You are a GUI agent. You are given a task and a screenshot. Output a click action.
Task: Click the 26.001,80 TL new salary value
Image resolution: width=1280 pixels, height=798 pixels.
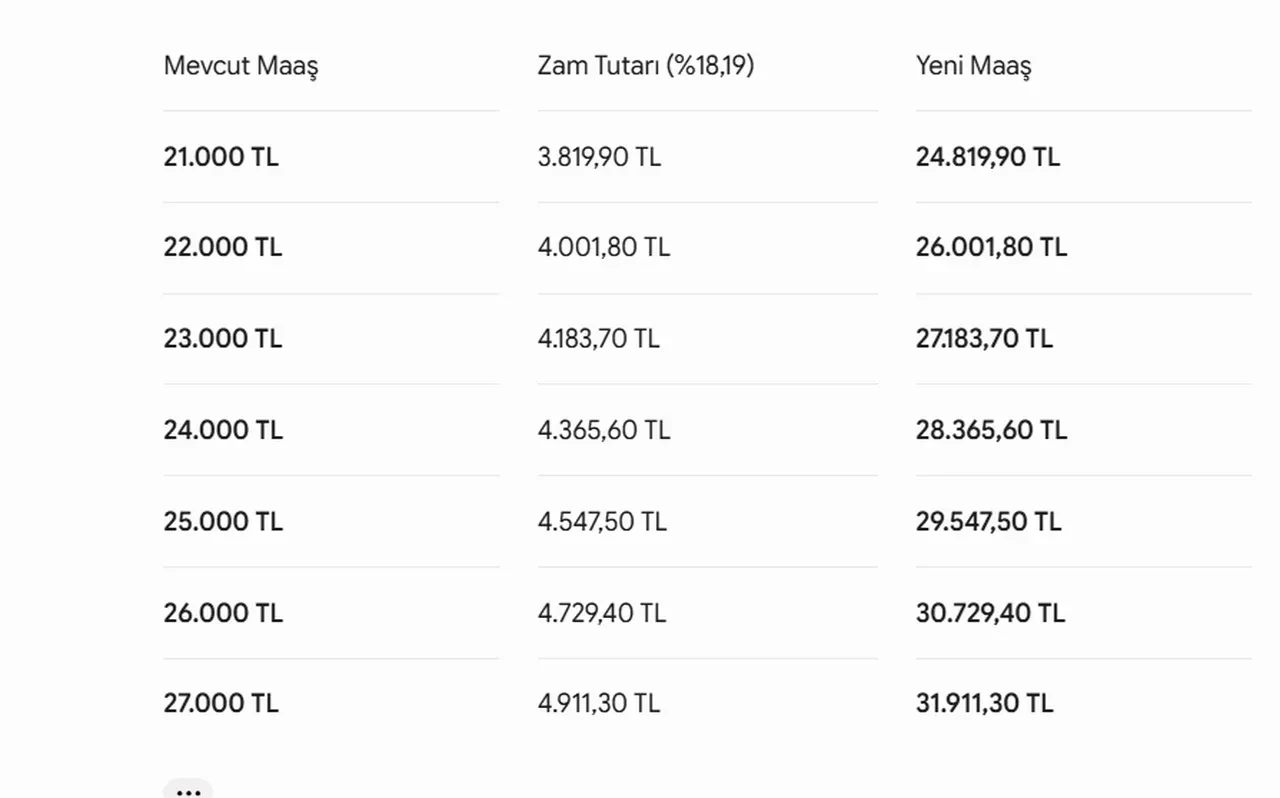991,247
